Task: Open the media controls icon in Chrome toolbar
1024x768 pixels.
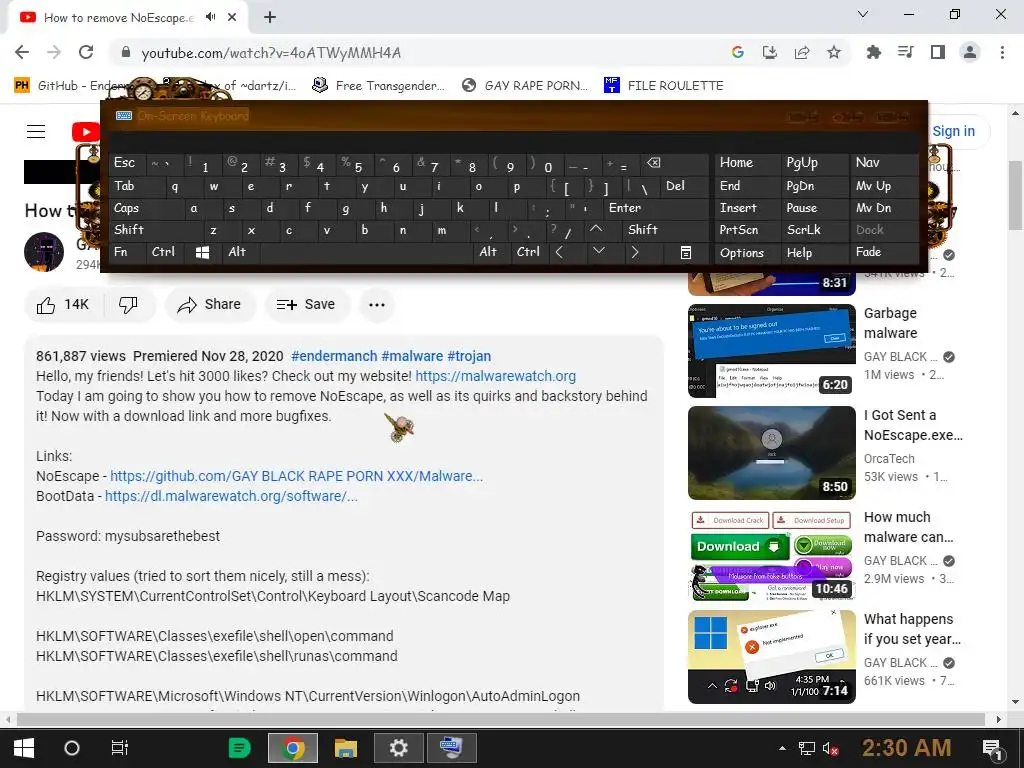Action: (x=905, y=52)
